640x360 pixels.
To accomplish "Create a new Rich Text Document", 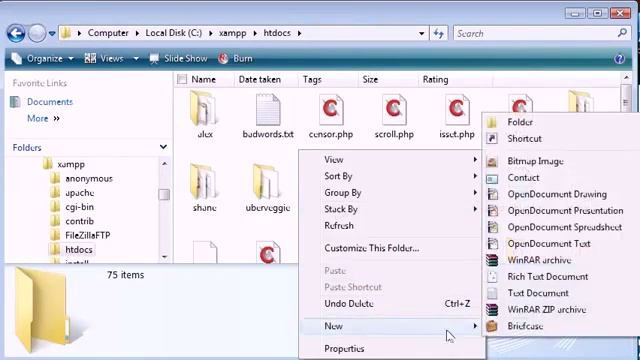I will pyautogui.click(x=561, y=276).
